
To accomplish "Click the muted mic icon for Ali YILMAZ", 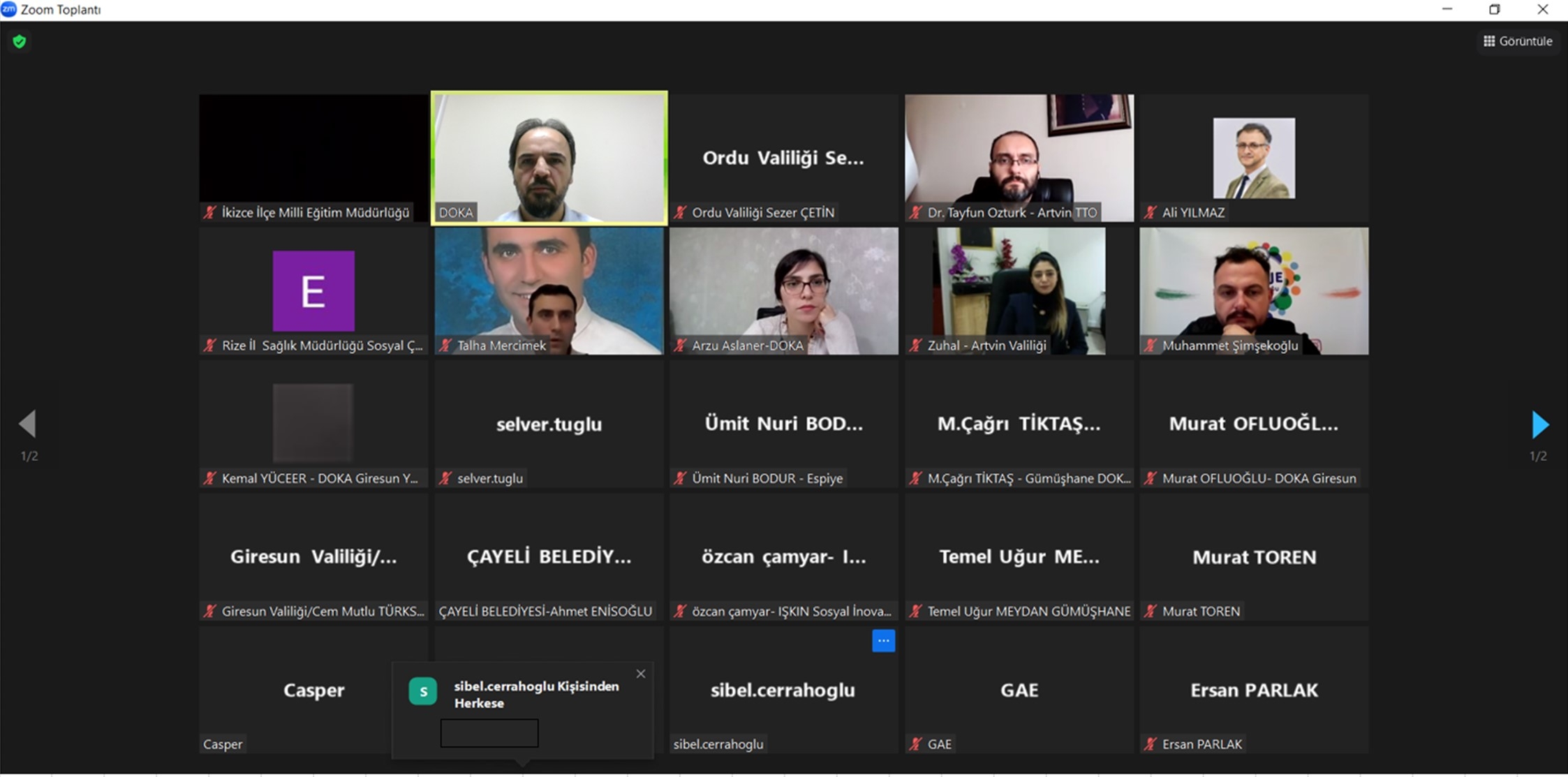I will tap(1151, 212).
